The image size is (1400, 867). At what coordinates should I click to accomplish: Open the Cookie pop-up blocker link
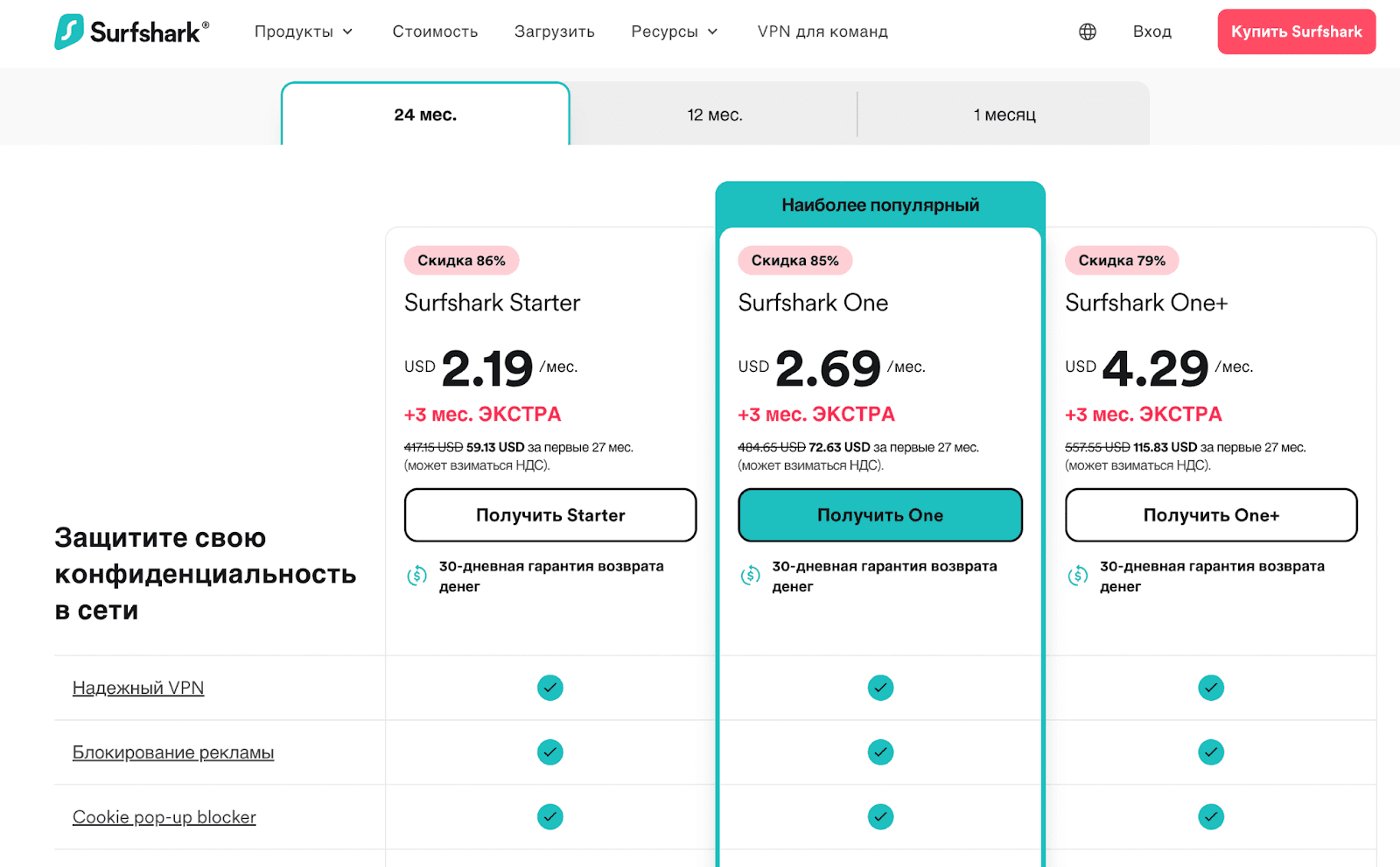164,817
